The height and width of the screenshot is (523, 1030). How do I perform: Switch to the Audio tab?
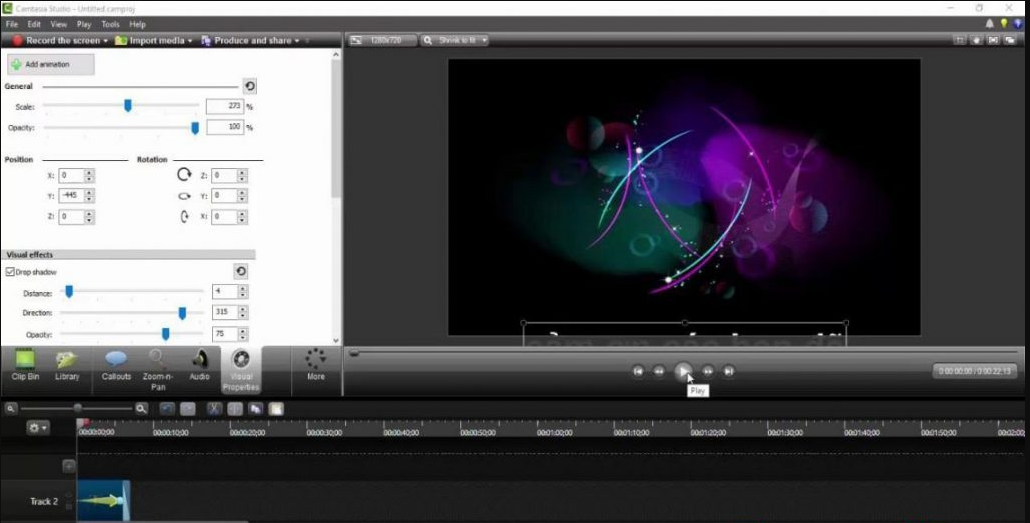click(199, 367)
